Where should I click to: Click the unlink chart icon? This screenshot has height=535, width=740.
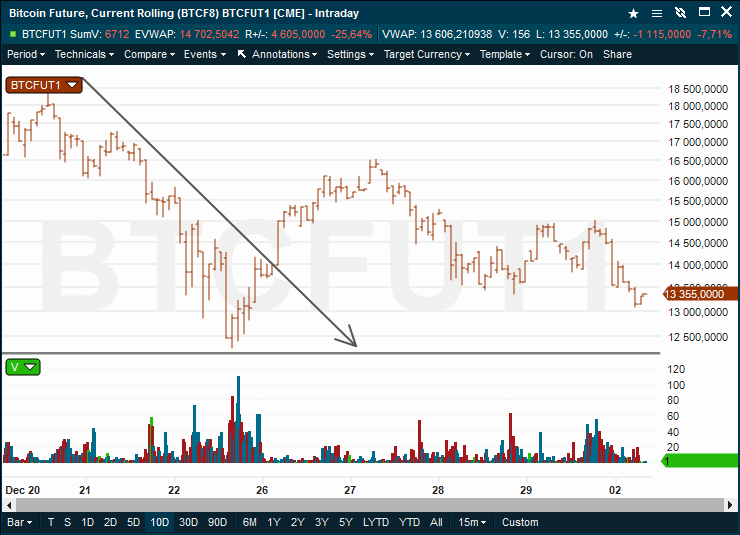coord(680,13)
